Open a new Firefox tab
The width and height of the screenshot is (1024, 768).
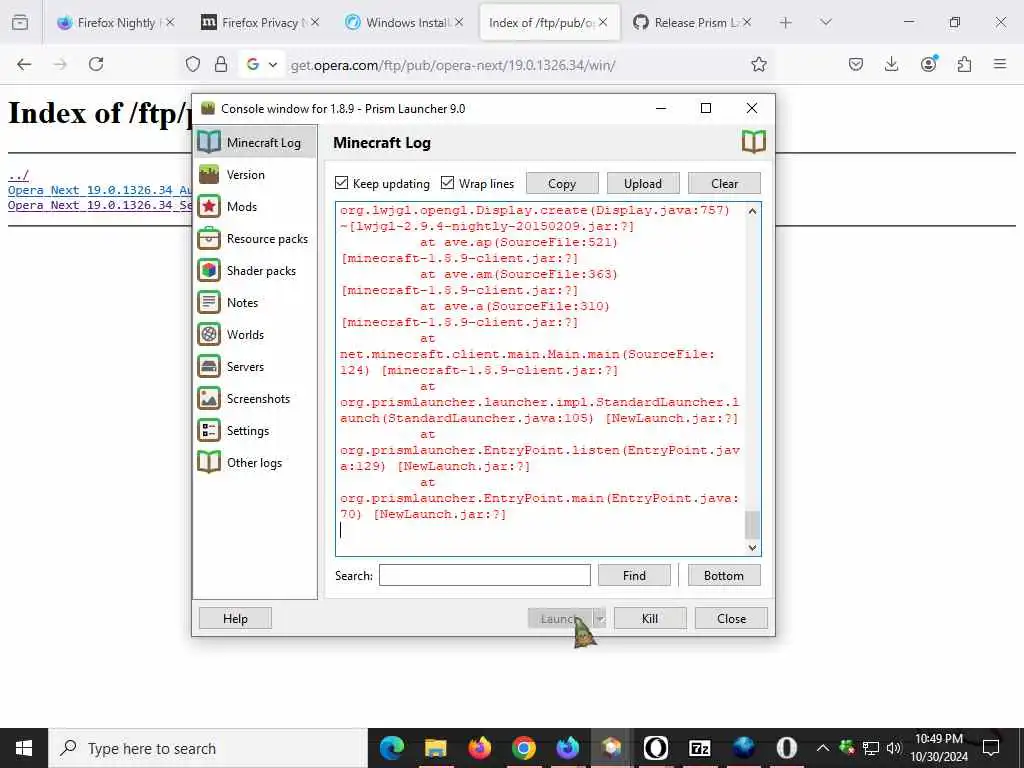click(x=786, y=22)
